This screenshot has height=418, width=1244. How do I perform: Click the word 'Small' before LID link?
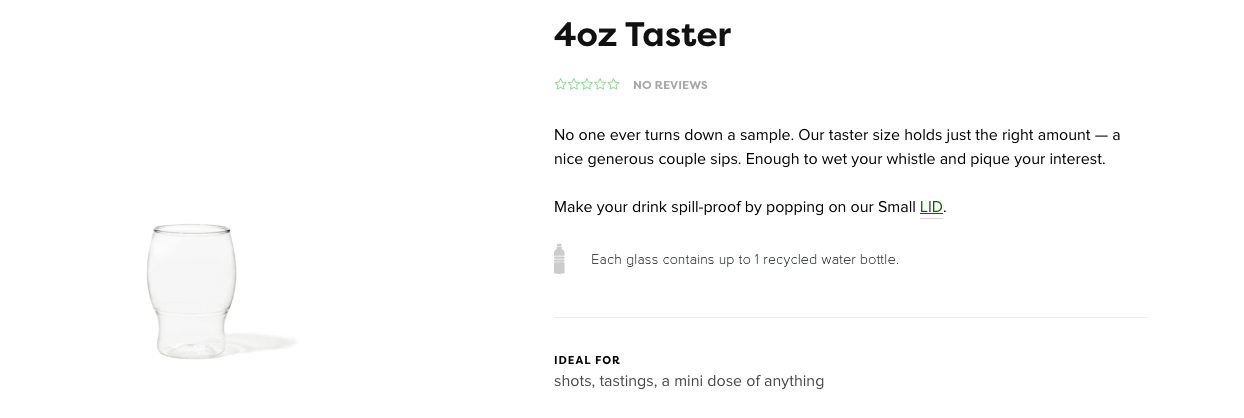(897, 207)
